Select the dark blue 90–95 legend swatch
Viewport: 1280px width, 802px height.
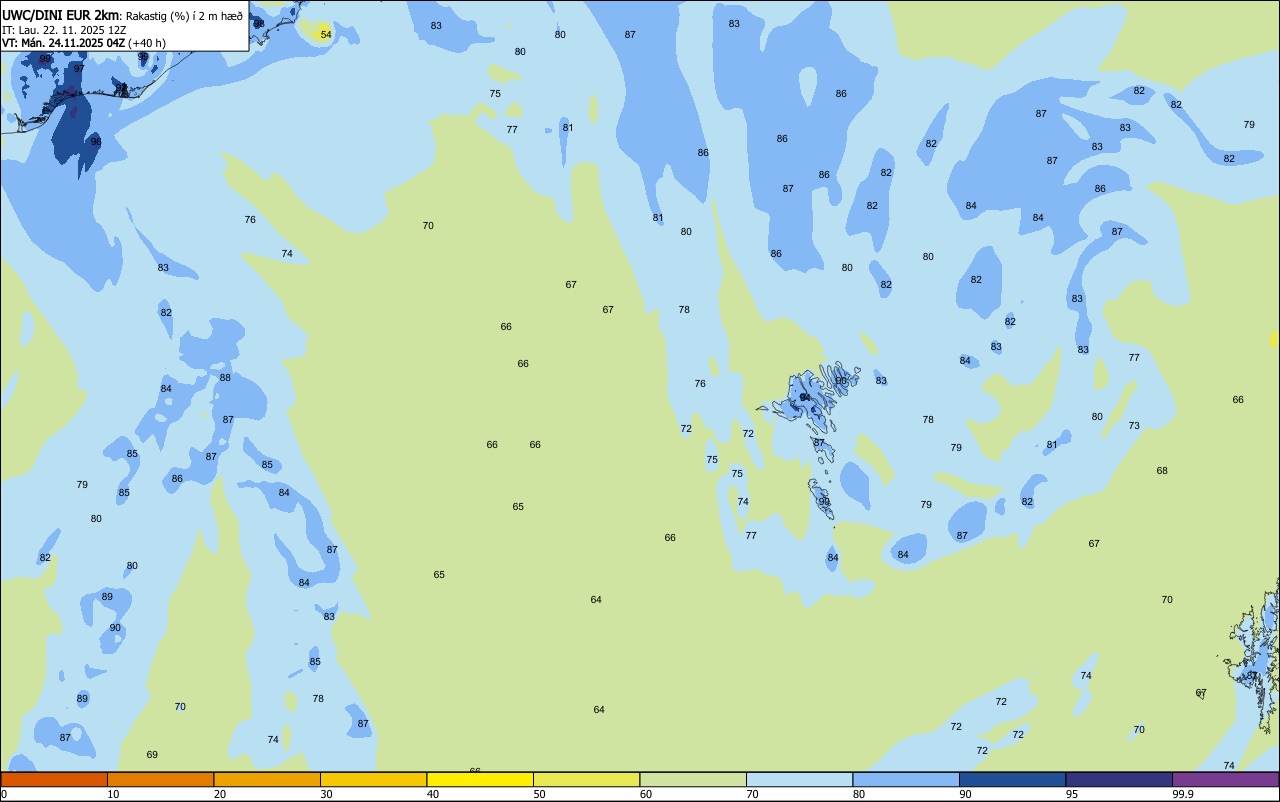click(x=1012, y=779)
